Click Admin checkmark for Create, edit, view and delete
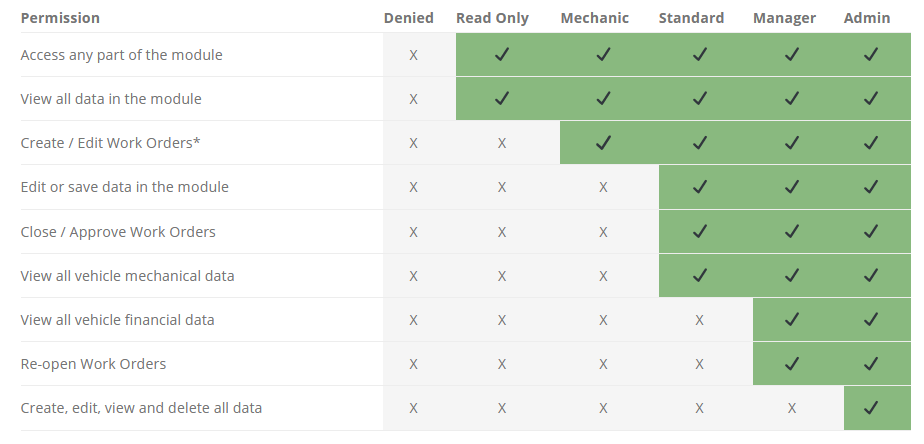Viewport: 924px width, 444px height. [870, 408]
